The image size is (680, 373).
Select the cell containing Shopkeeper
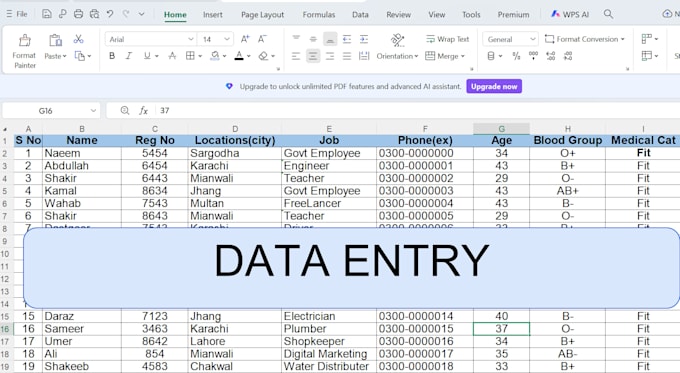[x=329, y=341]
